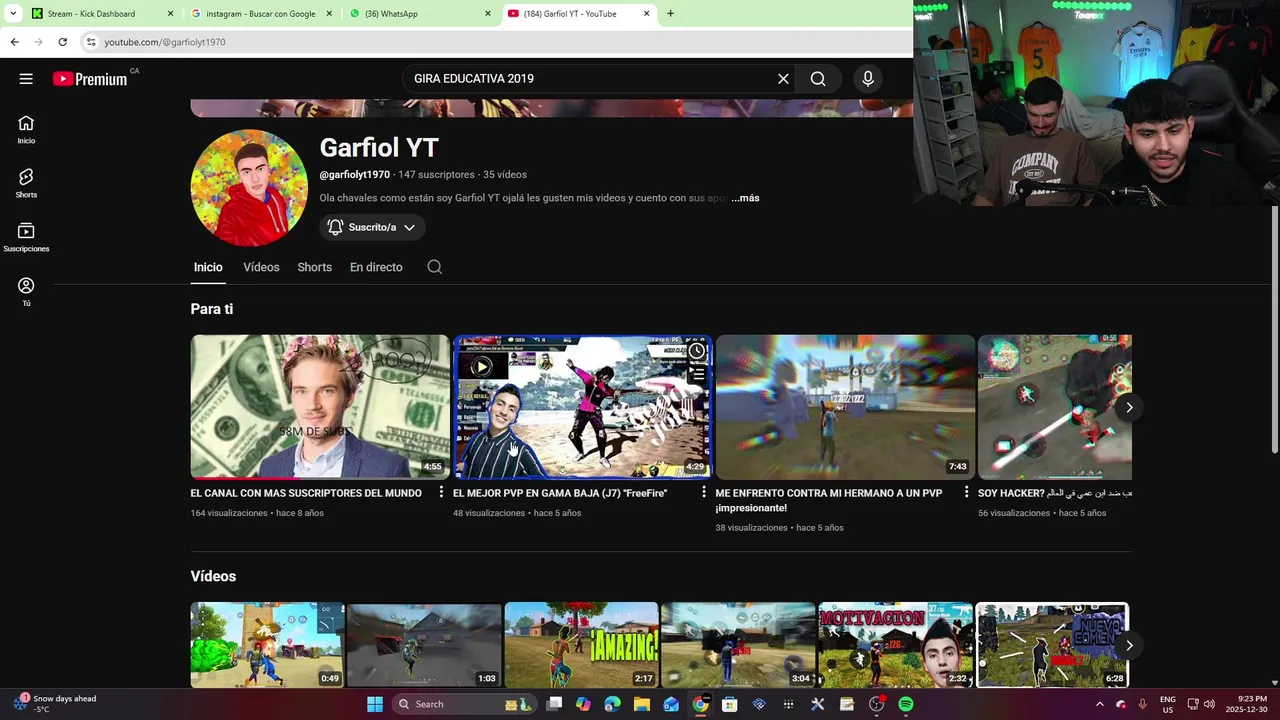Add EL MEJOR PVP video to queue
1280x720 pixels.
(x=697, y=374)
